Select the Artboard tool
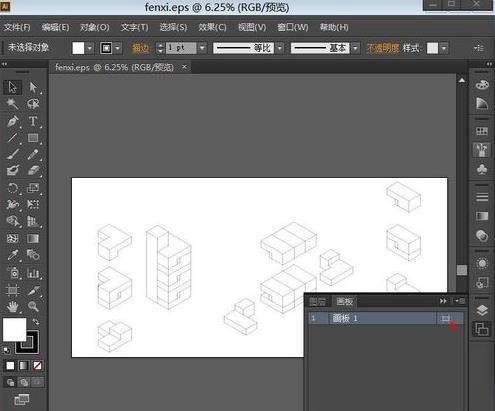495x411 pixels. (13, 290)
